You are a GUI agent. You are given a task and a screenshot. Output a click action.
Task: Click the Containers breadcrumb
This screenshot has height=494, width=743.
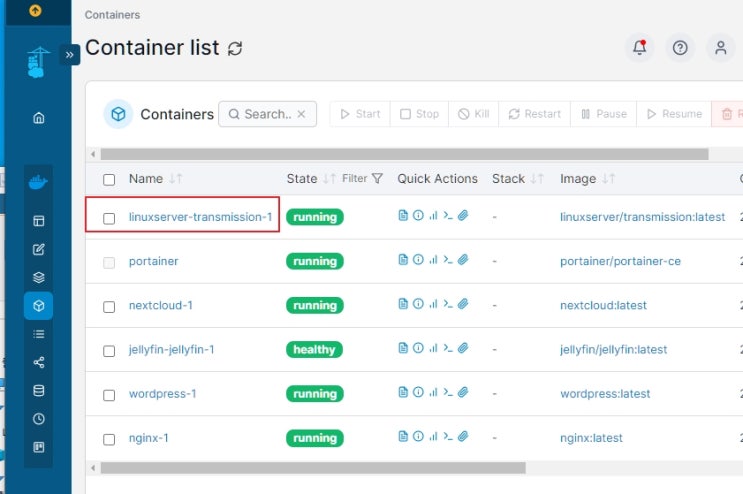tap(112, 15)
